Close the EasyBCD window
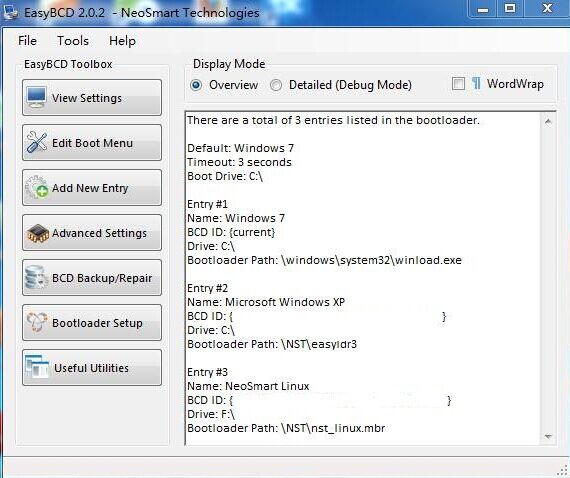Viewport: 570px width, 478px height. pos(547,9)
